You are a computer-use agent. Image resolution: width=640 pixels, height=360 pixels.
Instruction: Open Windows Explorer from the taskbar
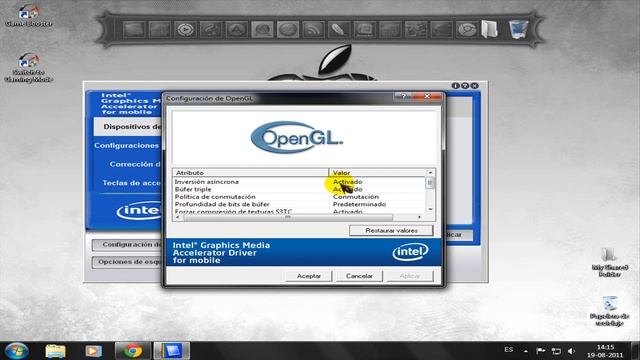(55, 351)
